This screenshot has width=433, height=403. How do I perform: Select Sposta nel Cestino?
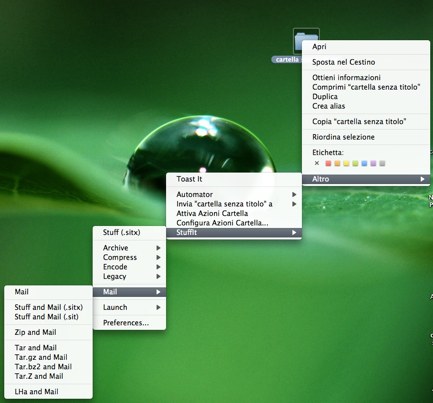click(366, 62)
